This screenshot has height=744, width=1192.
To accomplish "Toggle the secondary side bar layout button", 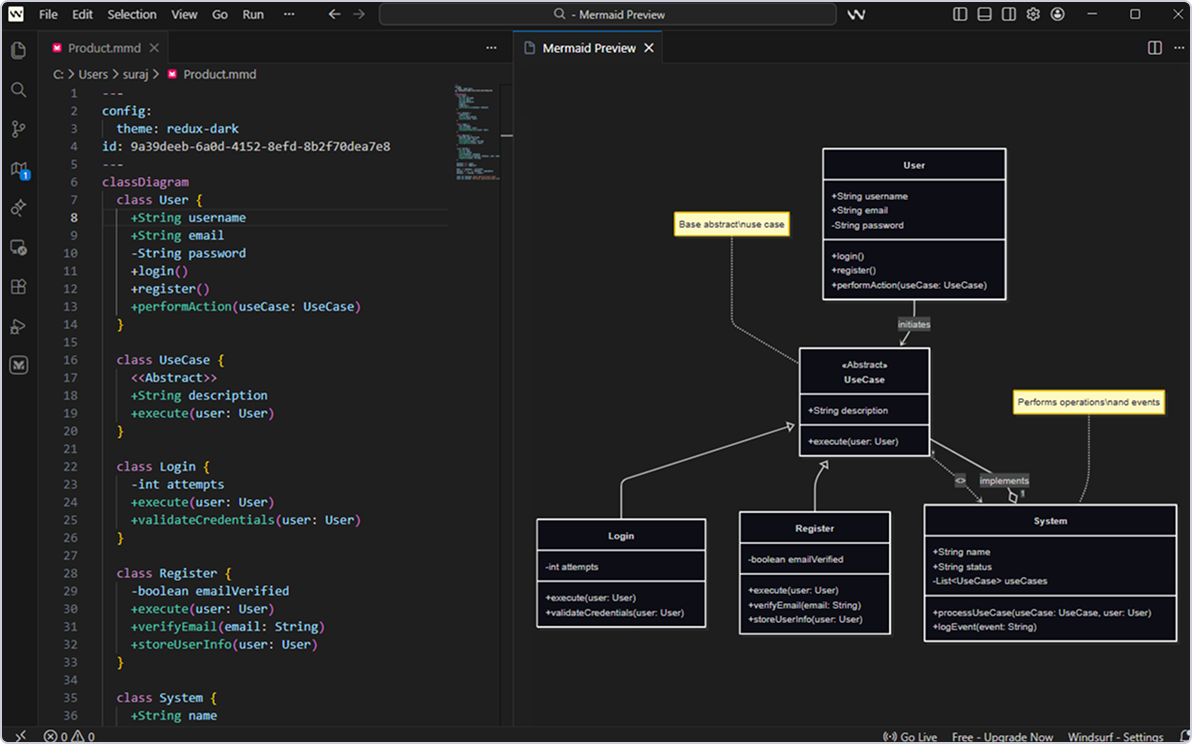I will (1008, 15).
